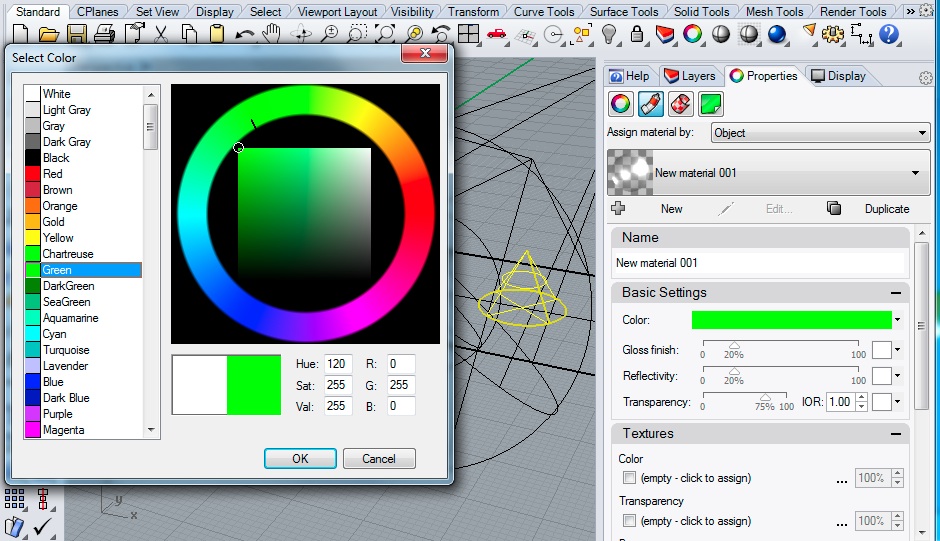The height and width of the screenshot is (541, 940).
Task: Click the material Name text field
Action: [760, 263]
